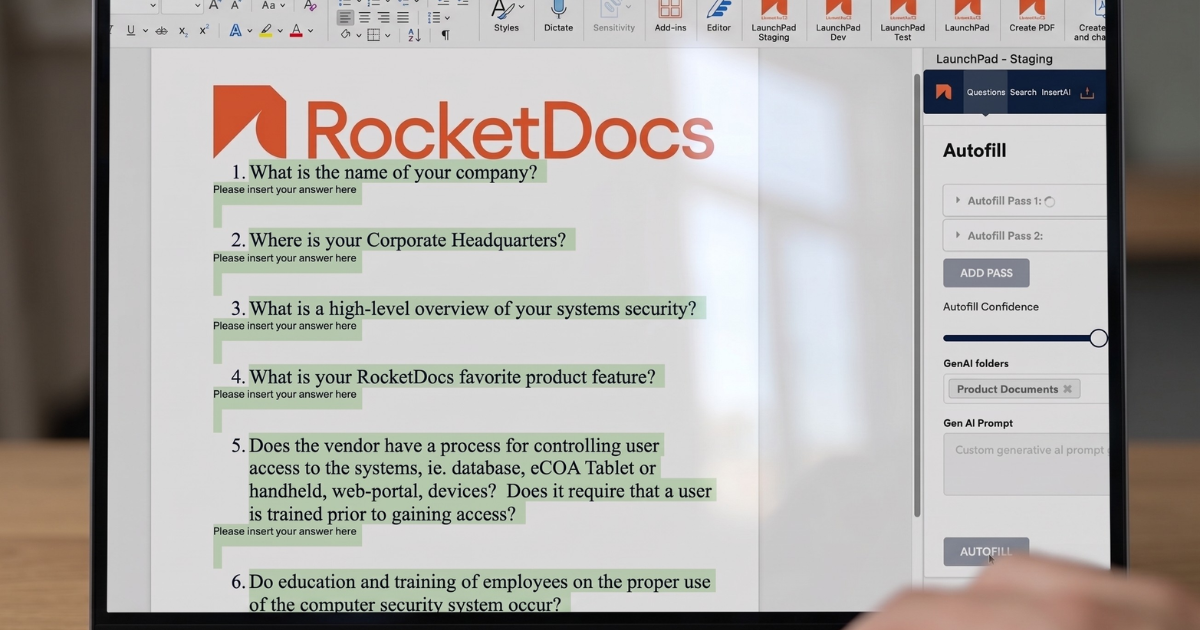Open highlight color dropdown arrow
Image resolution: width=1200 pixels, height=630 pixels.
pyautogui.click(x=280, y=31)
